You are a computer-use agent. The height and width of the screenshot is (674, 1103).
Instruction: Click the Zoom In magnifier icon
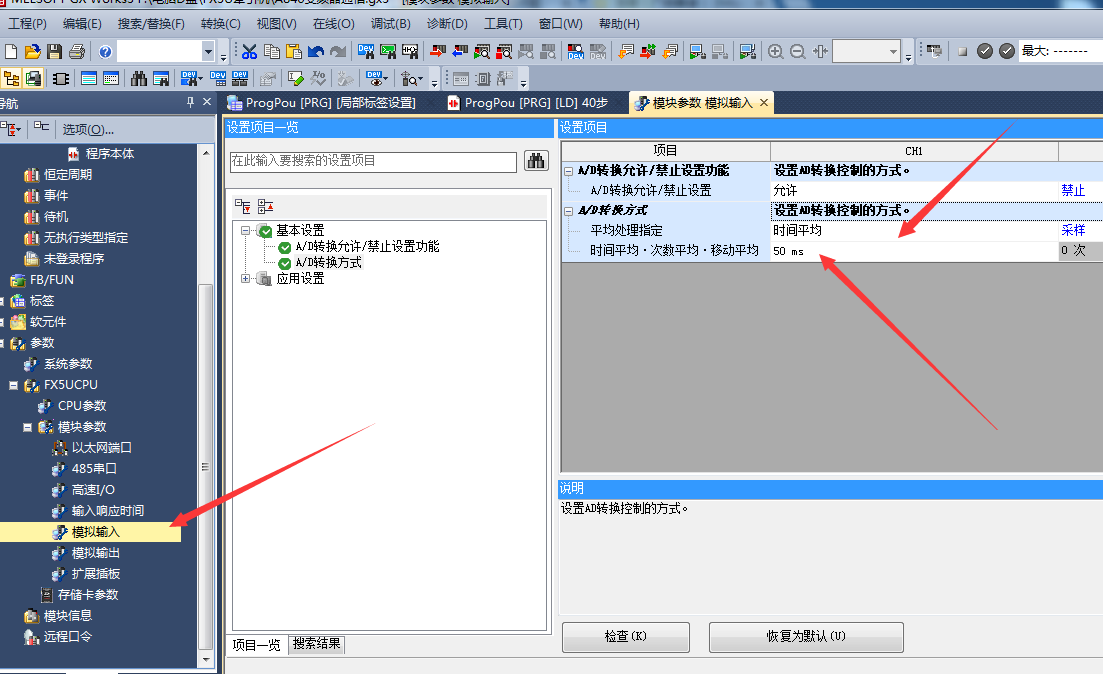tap(775, 51)
